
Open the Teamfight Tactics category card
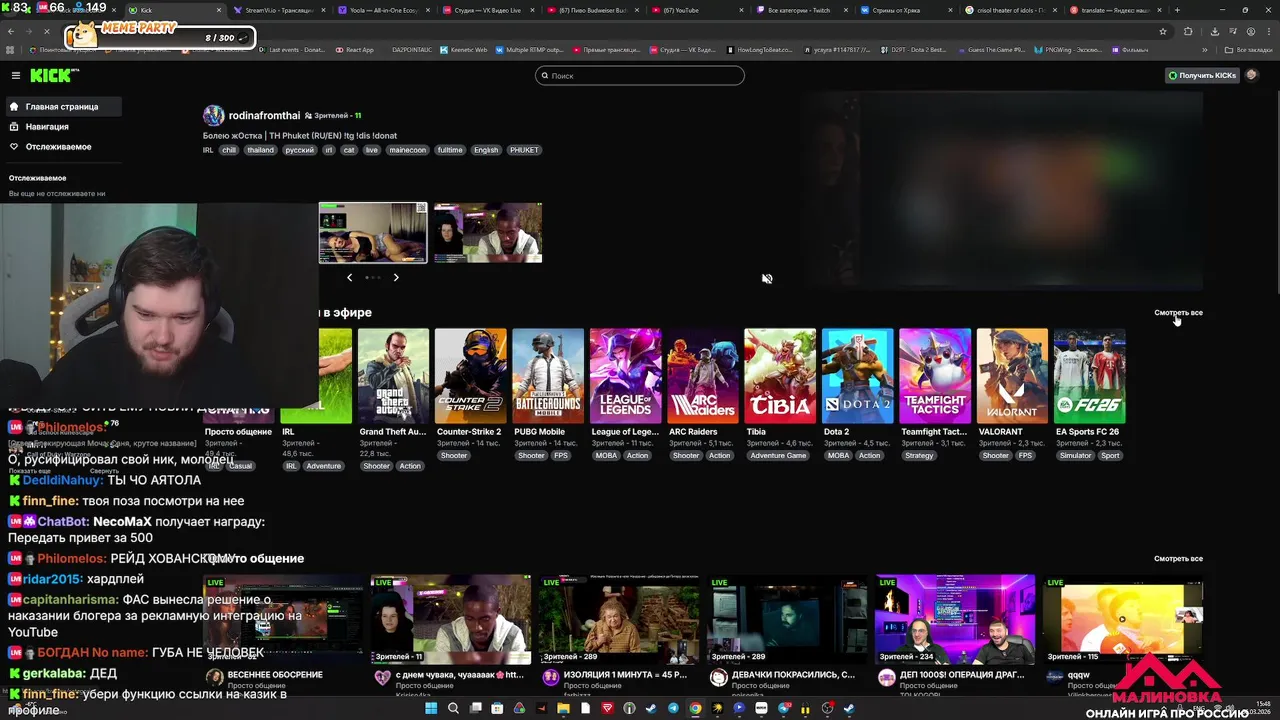pos(935,376)
